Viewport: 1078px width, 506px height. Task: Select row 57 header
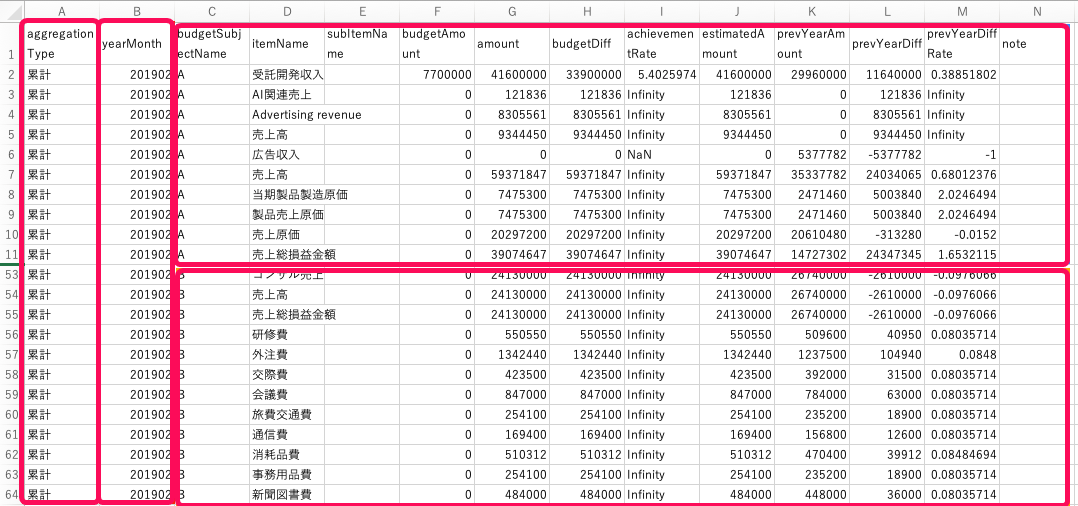point(12,354)
